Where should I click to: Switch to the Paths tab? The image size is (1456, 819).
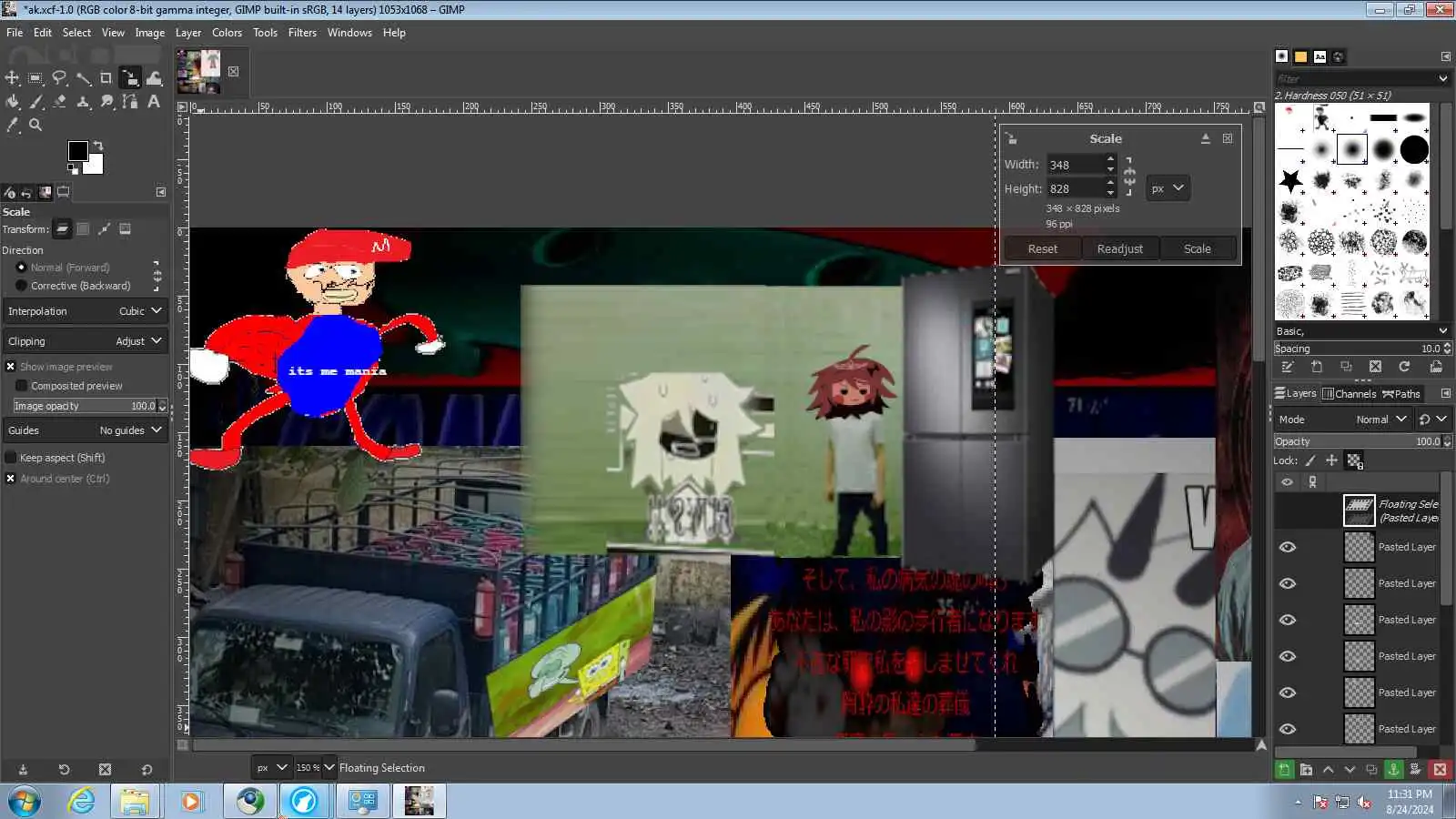[x=1401, y=394]
